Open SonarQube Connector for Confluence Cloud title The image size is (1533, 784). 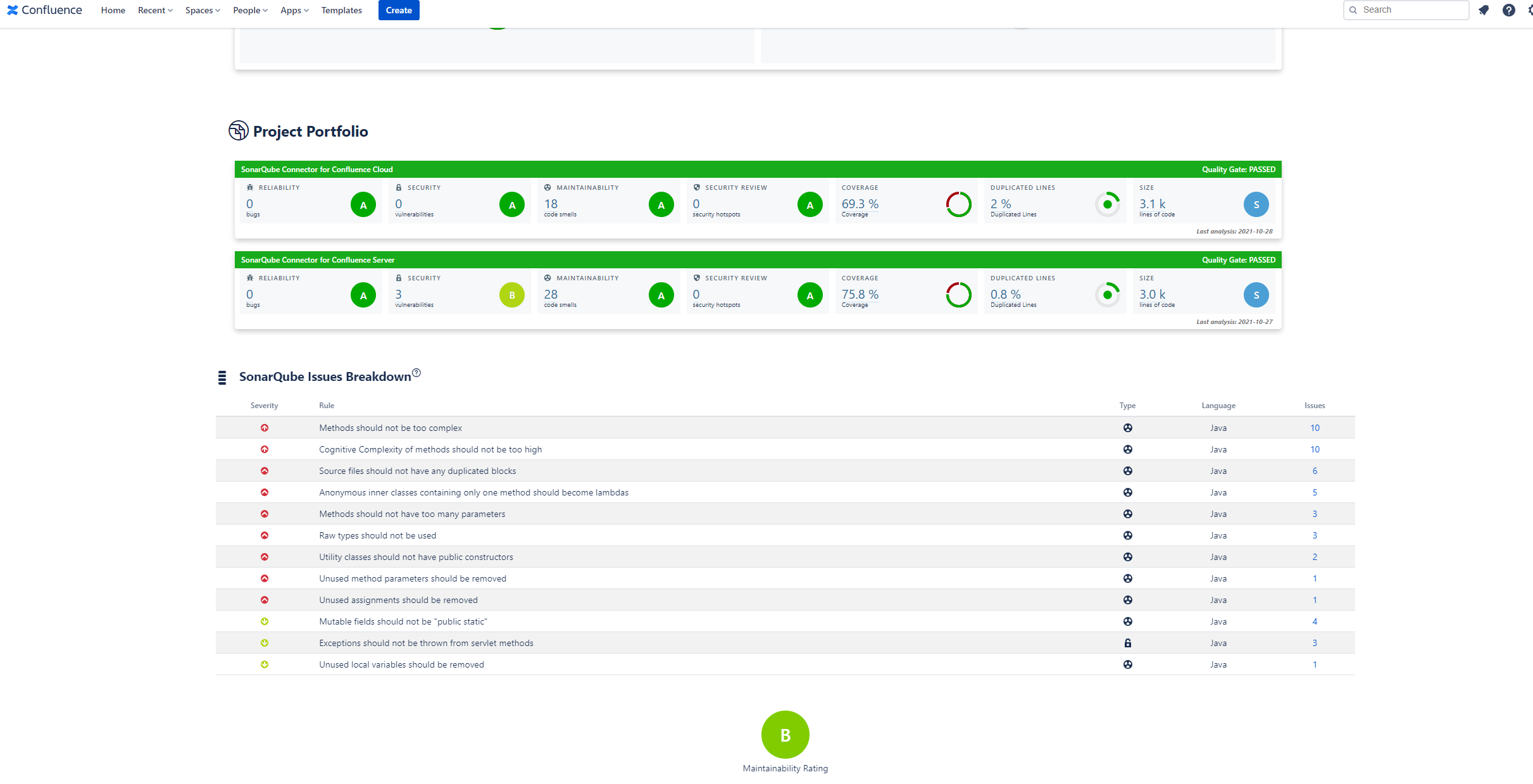click(316, 170)
